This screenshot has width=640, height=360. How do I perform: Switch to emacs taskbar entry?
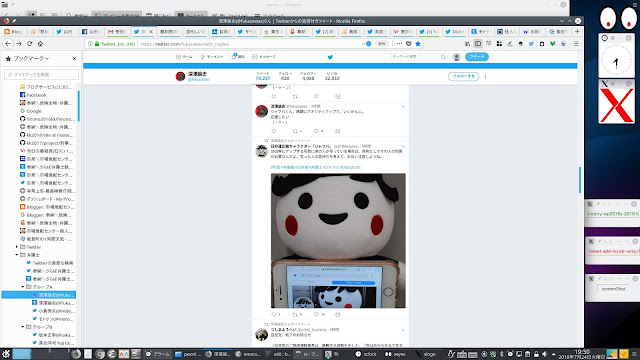[249, 354]
